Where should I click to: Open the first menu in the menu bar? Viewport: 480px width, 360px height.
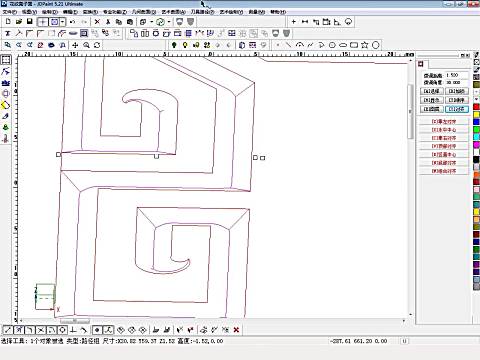[x=9, y=12]
